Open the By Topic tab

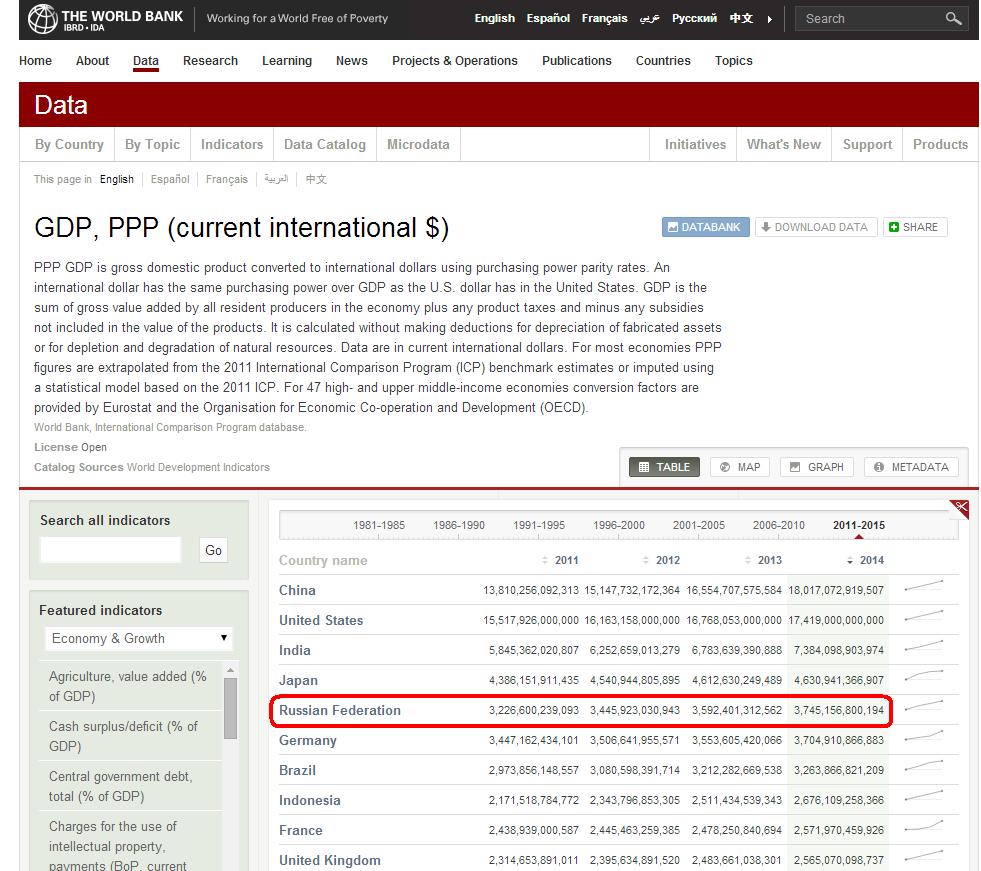(152, 145)
